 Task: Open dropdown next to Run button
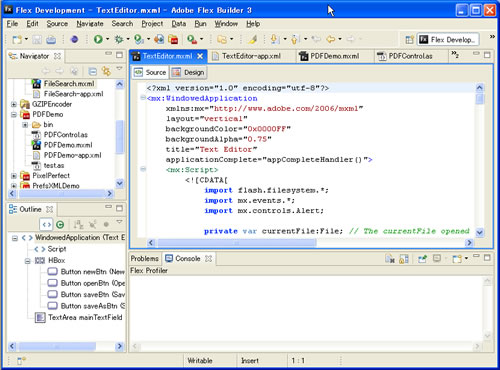pyautogui.click(x=107, y=39)
